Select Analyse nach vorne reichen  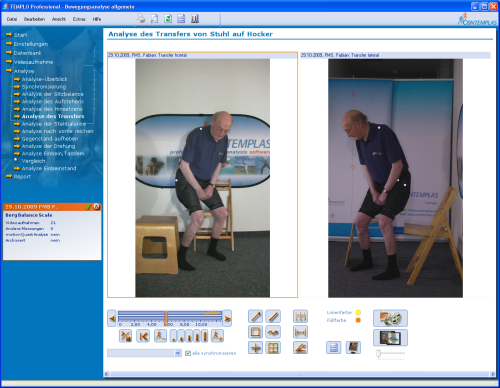pyautogui.click(x=58, y=131)
